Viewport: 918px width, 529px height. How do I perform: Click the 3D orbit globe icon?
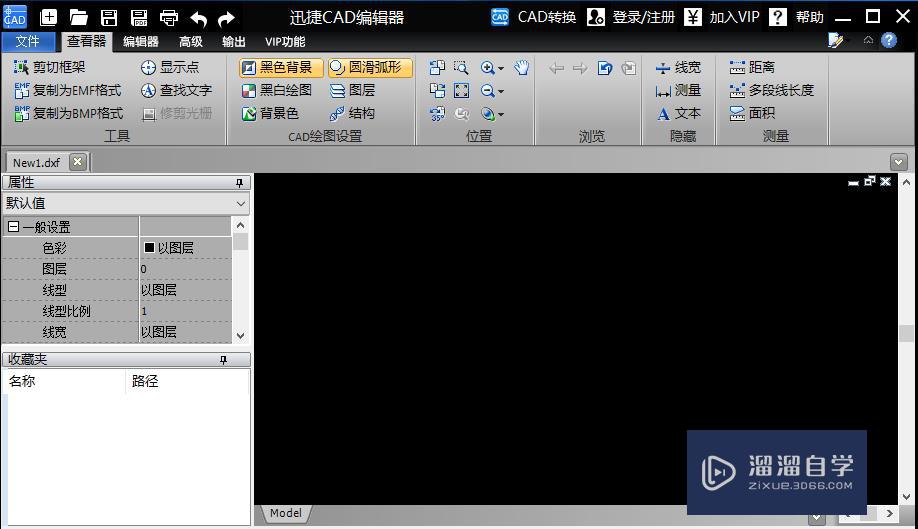(x=487, y=114)
